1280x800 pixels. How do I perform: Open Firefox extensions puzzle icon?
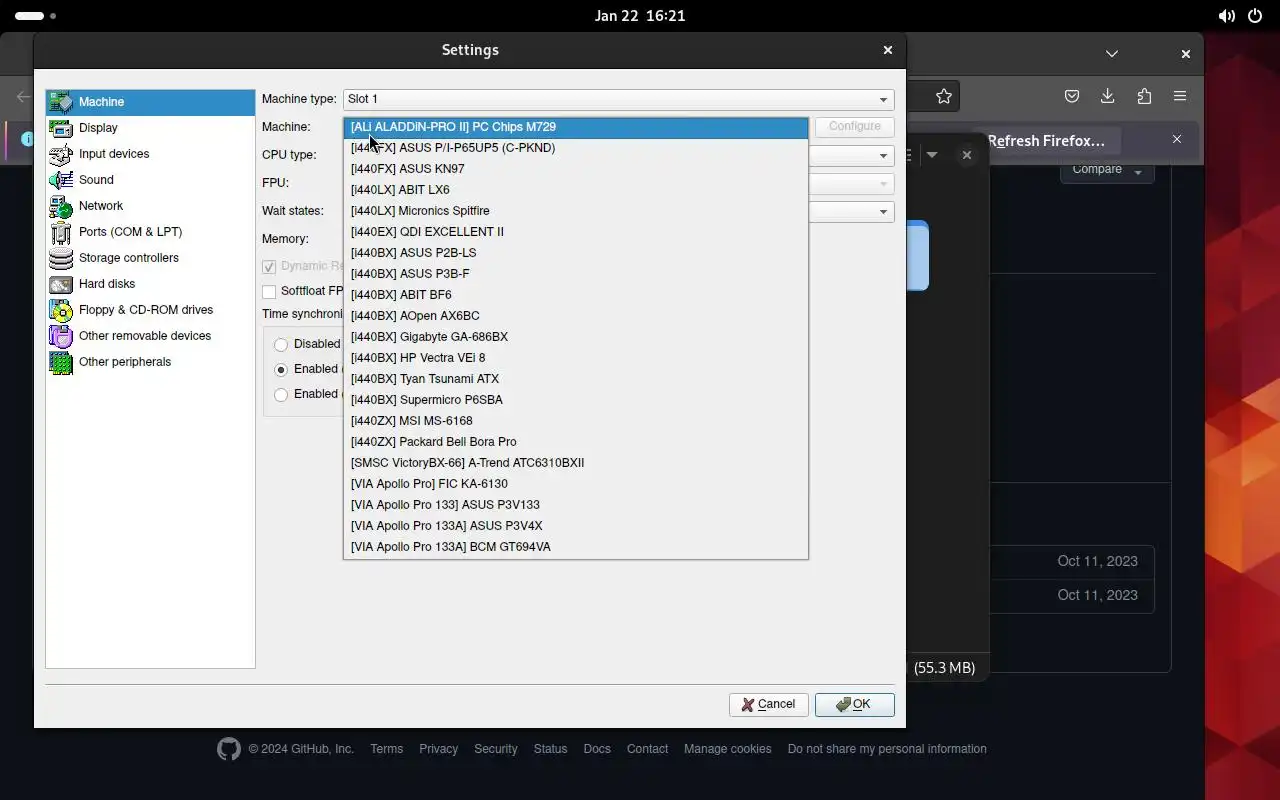pos(1144,96)
